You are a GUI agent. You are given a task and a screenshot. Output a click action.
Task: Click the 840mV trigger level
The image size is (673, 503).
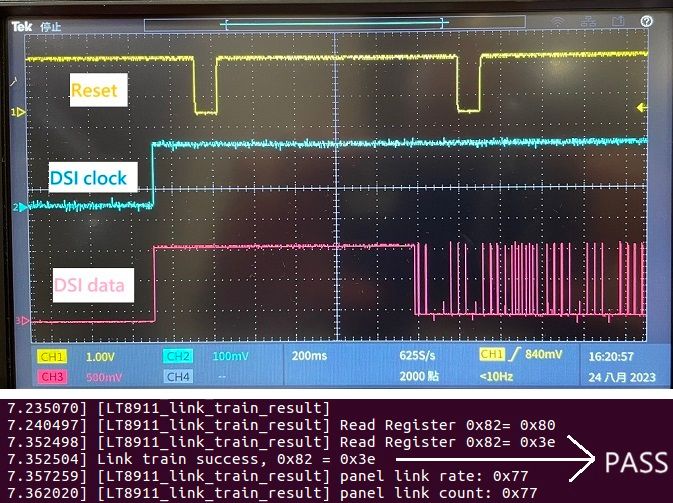543,354
